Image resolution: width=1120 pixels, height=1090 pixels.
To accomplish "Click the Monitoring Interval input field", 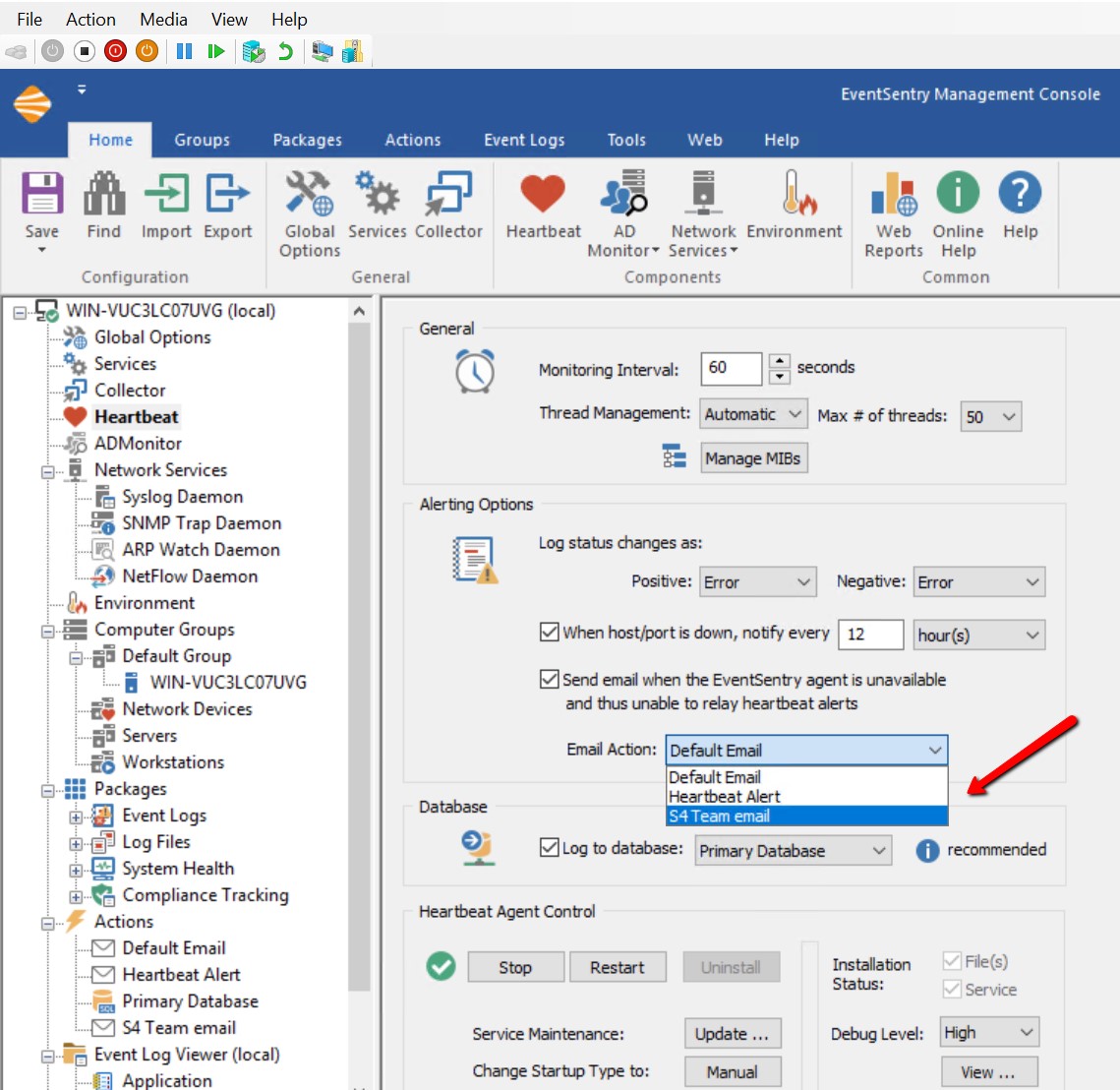I will (x=731, y=368).
